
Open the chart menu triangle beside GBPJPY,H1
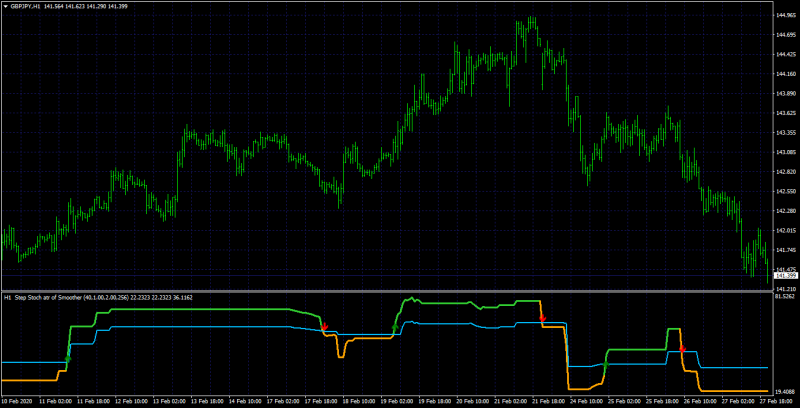pyautogui.click(x=5, y=5)
